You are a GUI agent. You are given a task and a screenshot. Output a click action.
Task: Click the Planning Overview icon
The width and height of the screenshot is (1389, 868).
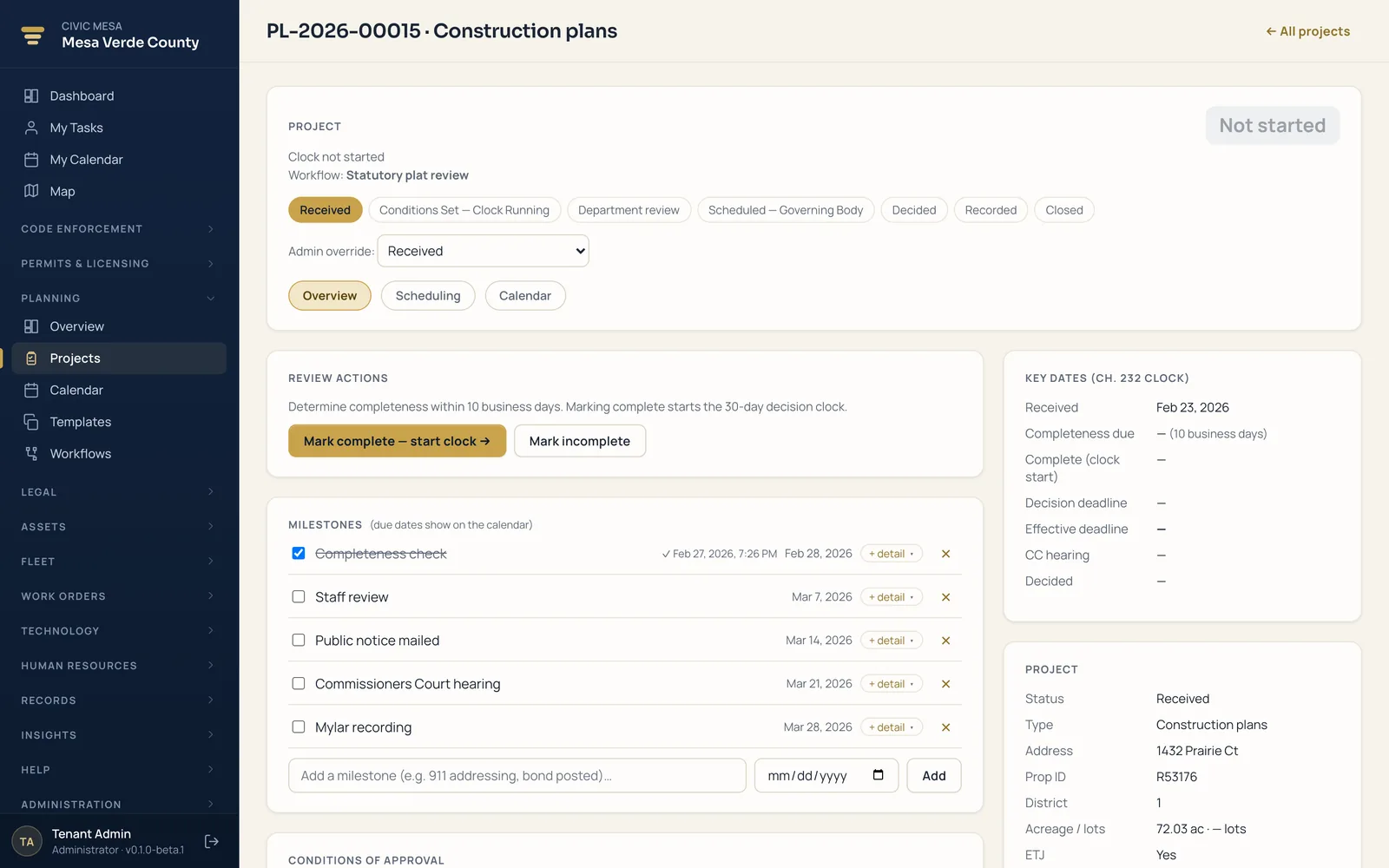tap(31, 326)
